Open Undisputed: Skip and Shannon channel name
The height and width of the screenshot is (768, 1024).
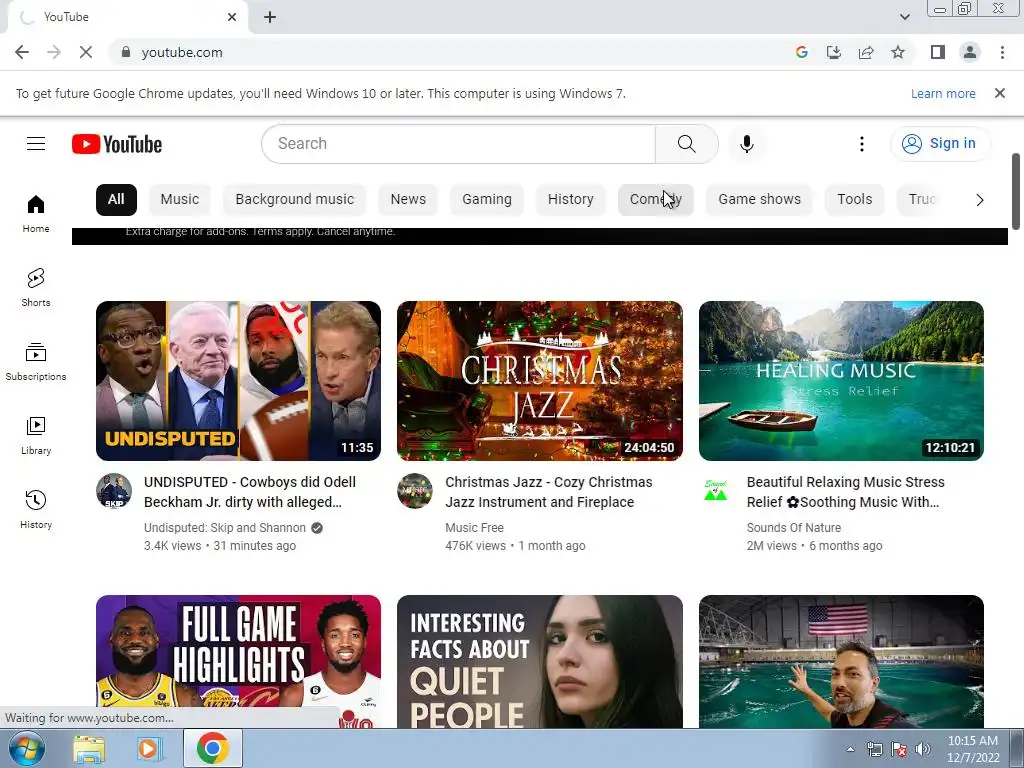pyautogui.click(x=225, y=528)
